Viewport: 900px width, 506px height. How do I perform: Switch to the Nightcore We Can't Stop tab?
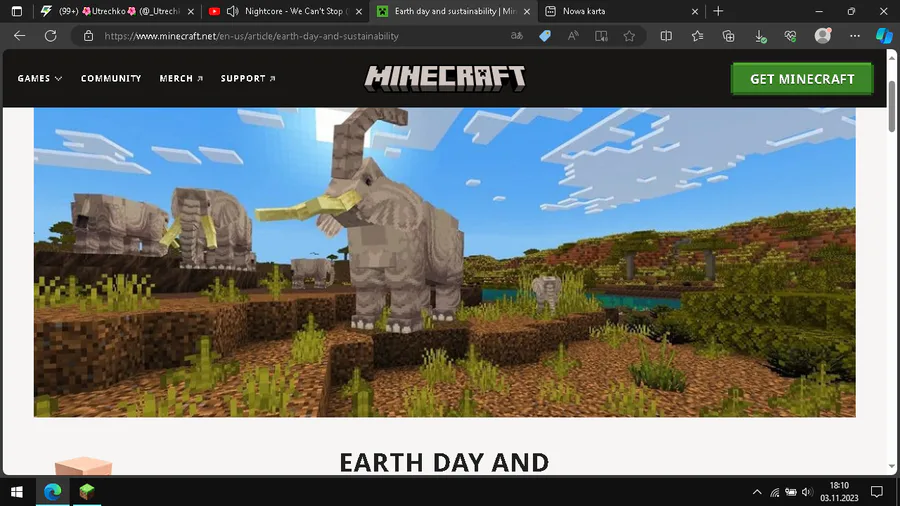(286, 11)
